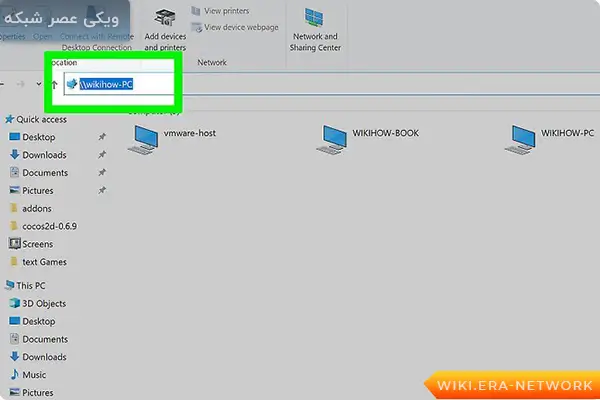Open the text Games folder
This screenshot has height=400, width=600.
click(46, 262)
